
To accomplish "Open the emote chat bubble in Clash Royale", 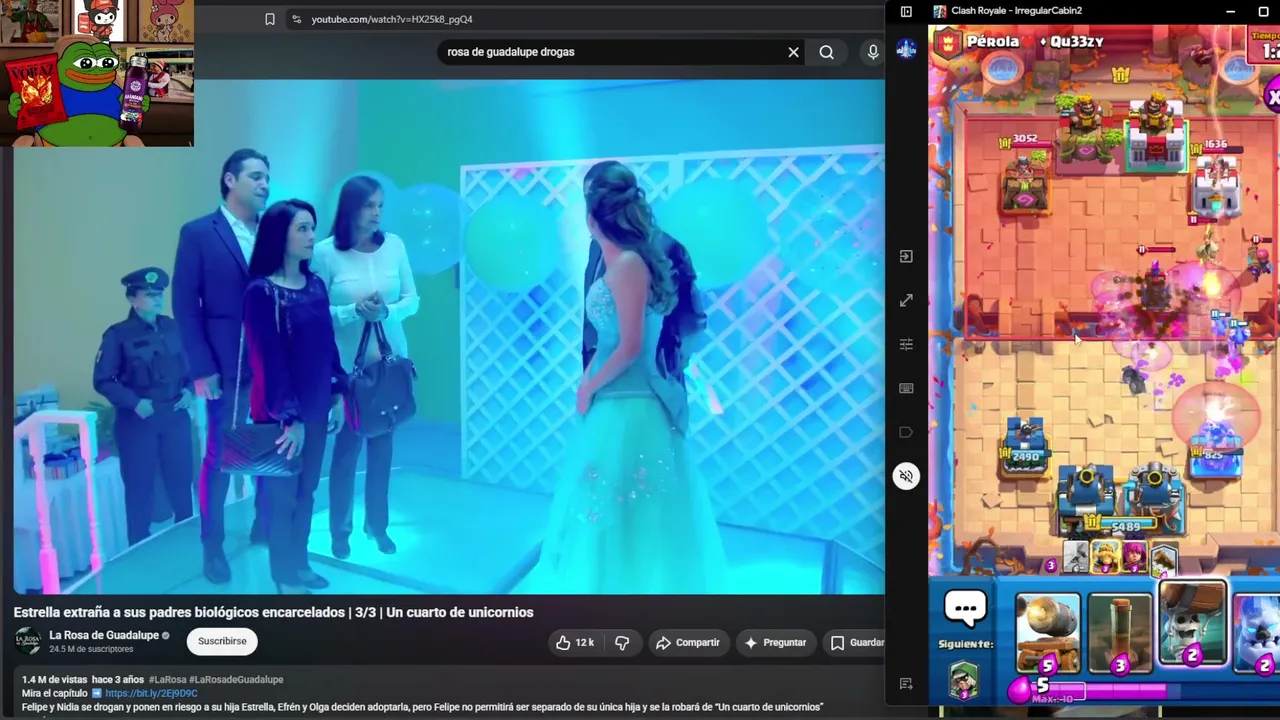I will coord(966,607).
